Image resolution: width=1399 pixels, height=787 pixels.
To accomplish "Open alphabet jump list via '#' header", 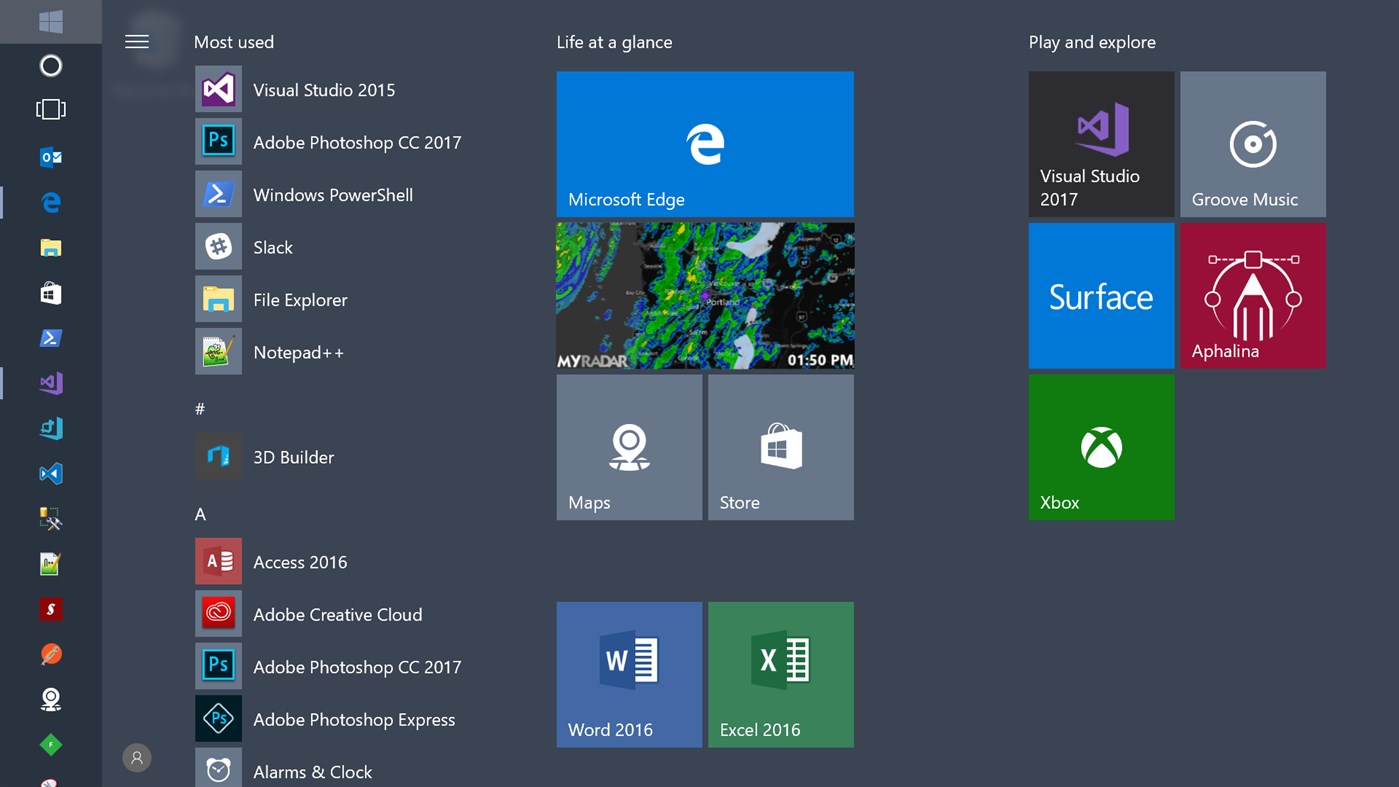I will click(199, 408).
